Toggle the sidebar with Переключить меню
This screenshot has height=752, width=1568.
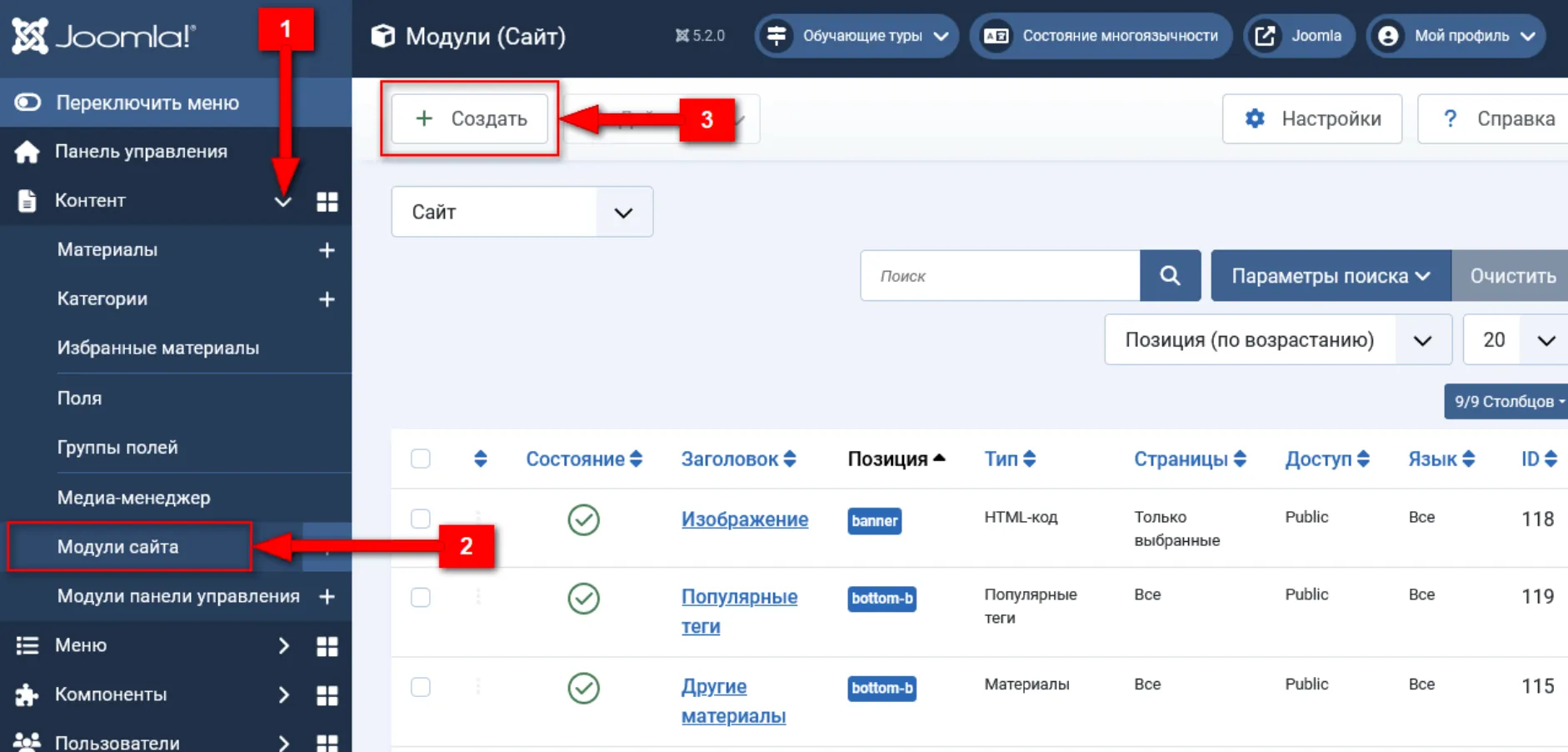pos(147,103)
